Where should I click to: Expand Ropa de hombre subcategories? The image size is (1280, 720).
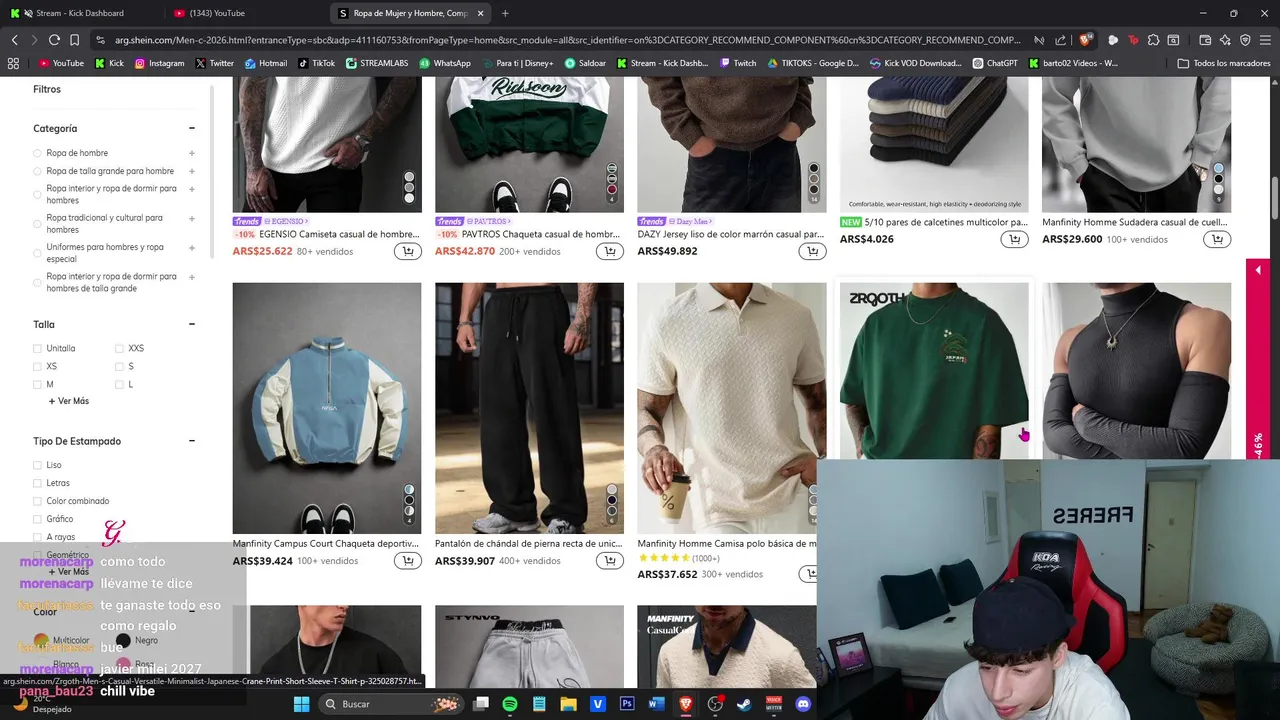191,153
